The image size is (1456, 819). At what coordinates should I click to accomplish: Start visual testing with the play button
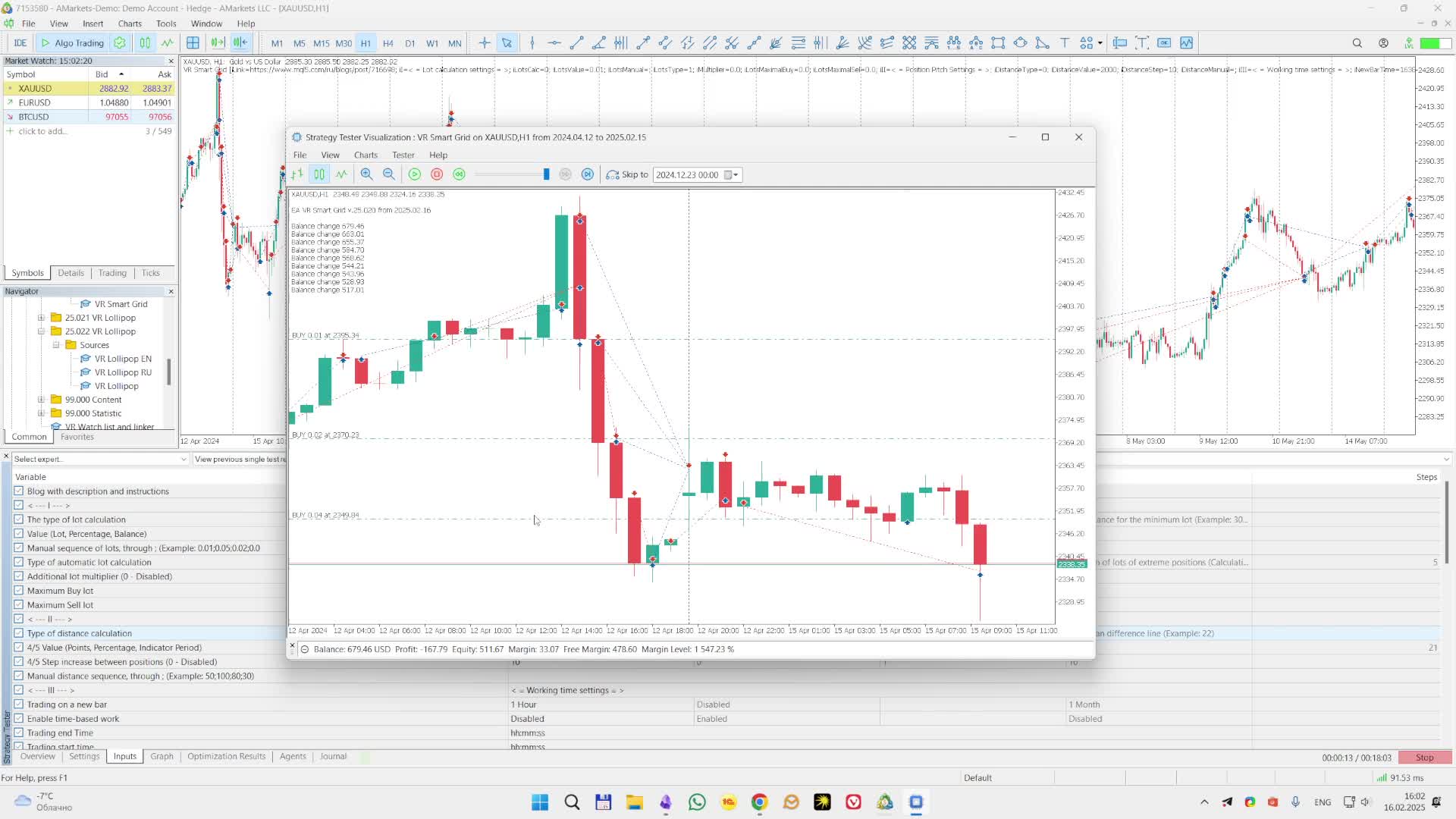[415, 174]
